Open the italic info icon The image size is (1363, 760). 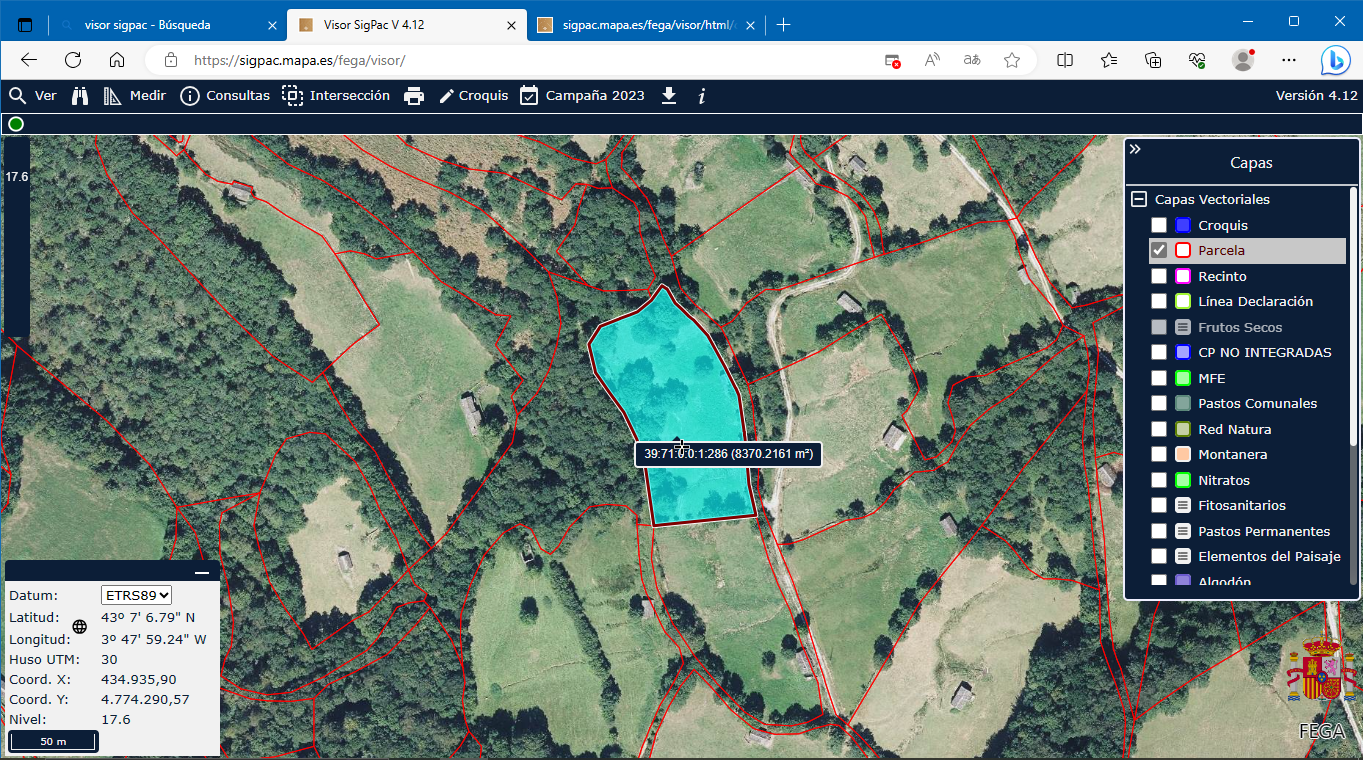pyautogui.click(x=702, y=96)
